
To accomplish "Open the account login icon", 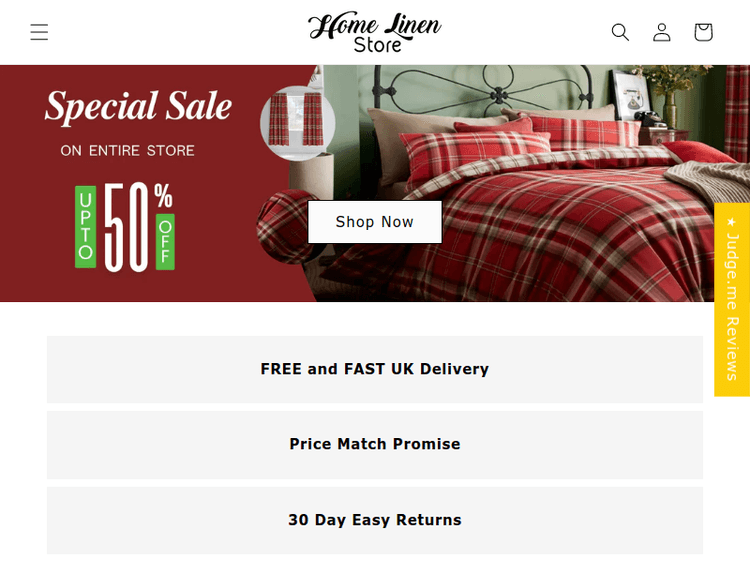I will [662, 32].
